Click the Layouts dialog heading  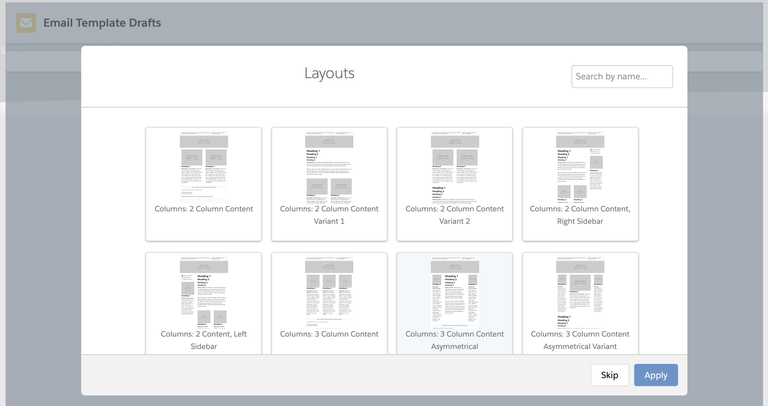click(x=329, y=74)
